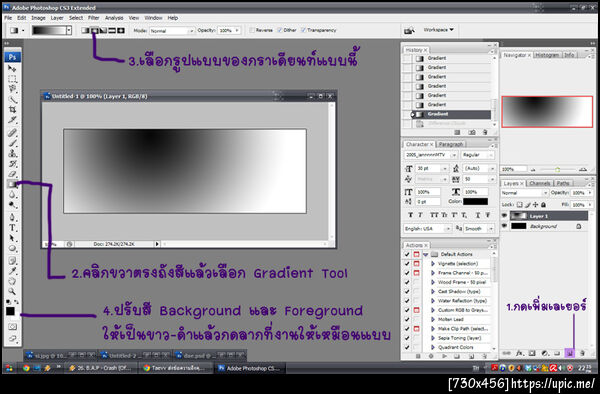Choose the Diamond gradient style icon
This screenshot has width=600, height=394.
pyautogui.click(x=121, y=30)
